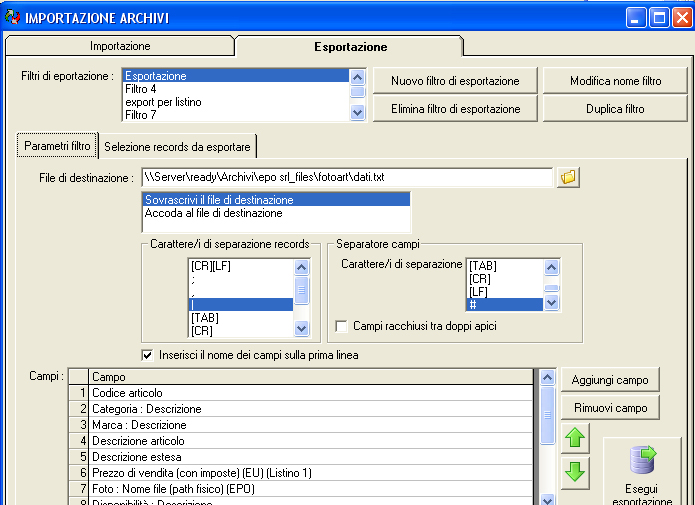
Task: Select [CR][LF] as record separator
Action: 241,266
